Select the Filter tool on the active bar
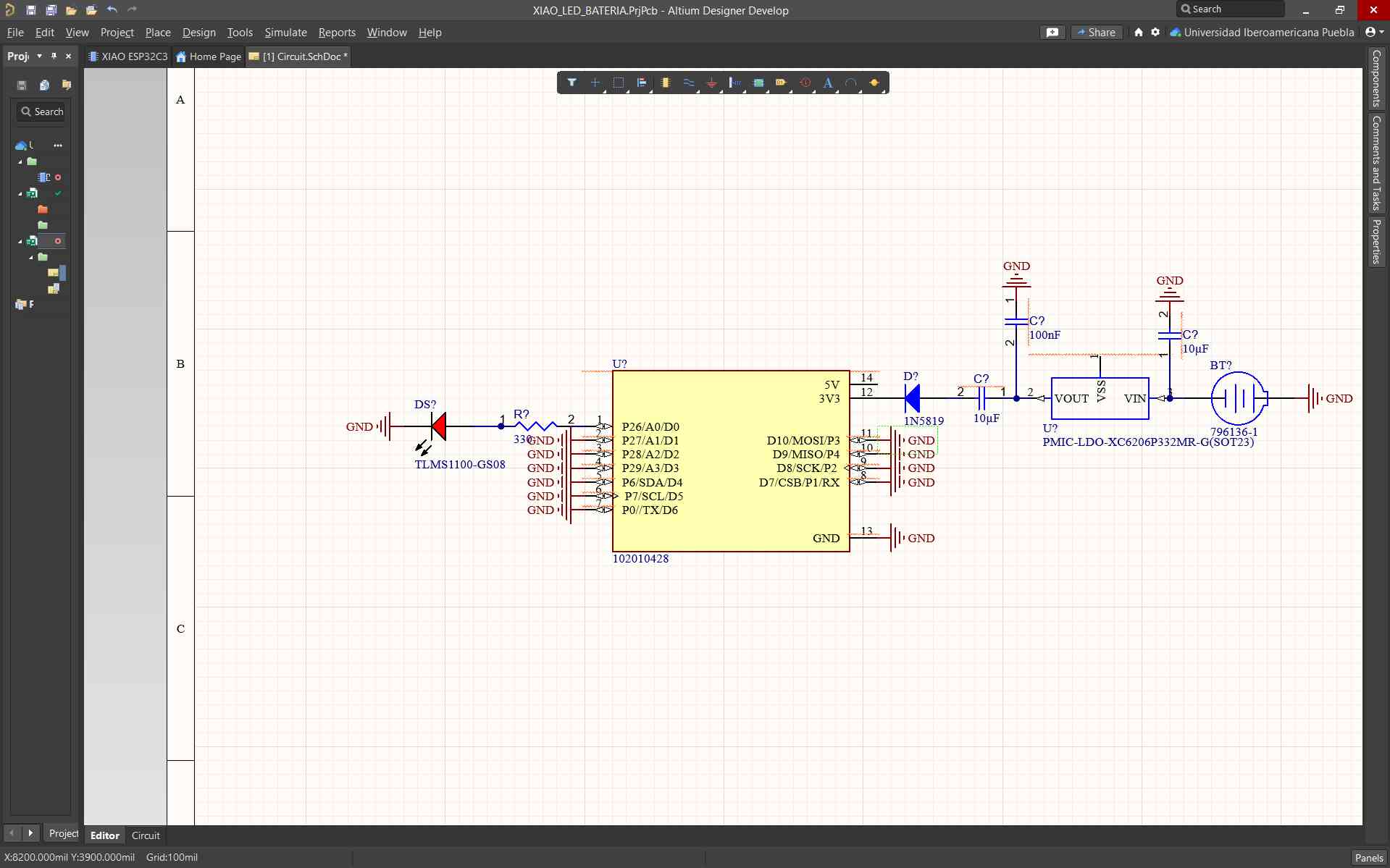The image size is (1390, 868). [572, 83]
